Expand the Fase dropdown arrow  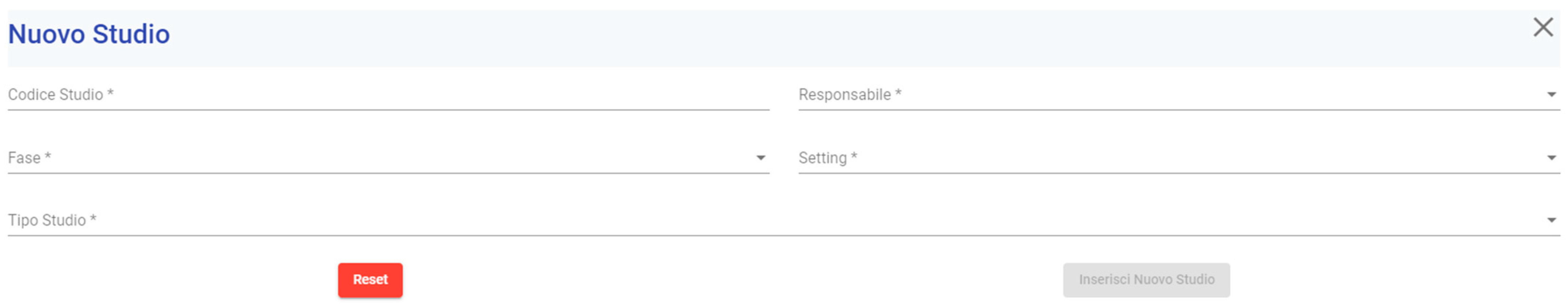[760, 158]
